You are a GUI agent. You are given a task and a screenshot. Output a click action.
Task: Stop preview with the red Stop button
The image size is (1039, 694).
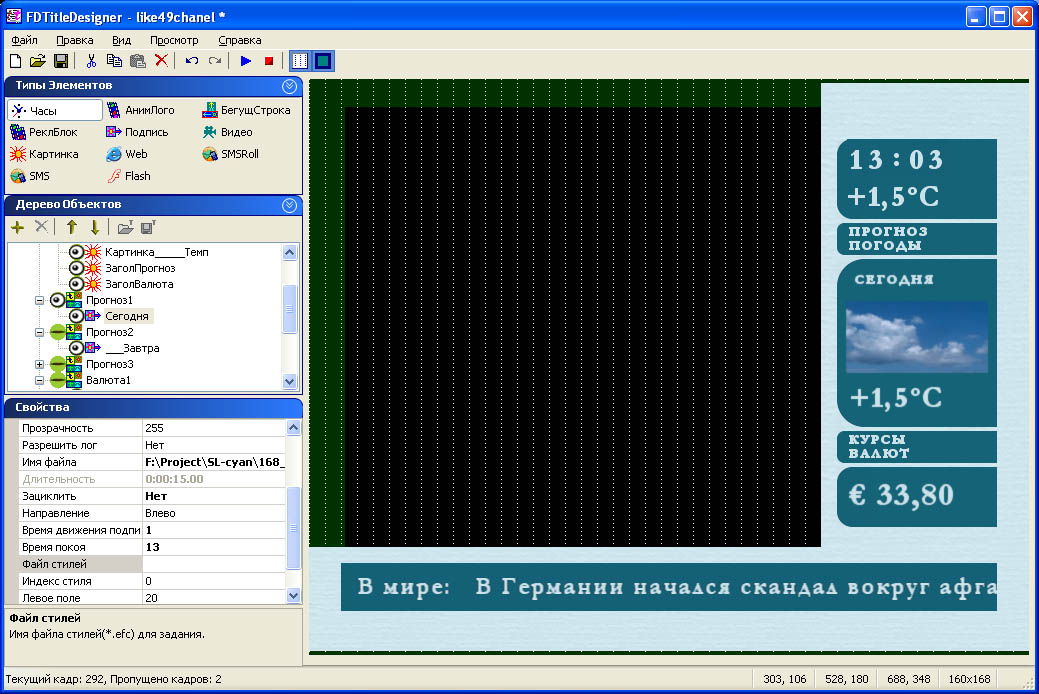269,61
